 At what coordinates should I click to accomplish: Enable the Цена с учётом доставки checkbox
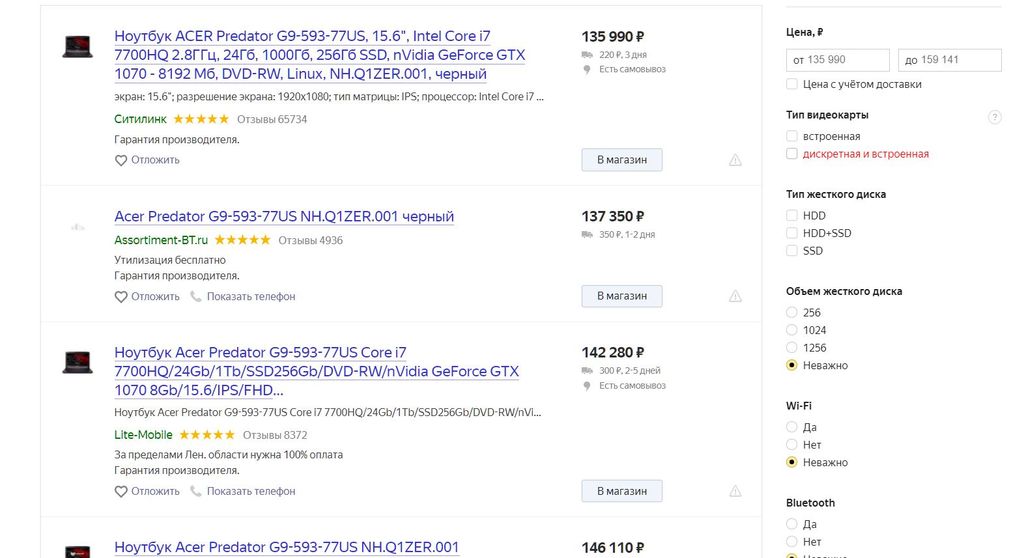[x=793, y=85]
